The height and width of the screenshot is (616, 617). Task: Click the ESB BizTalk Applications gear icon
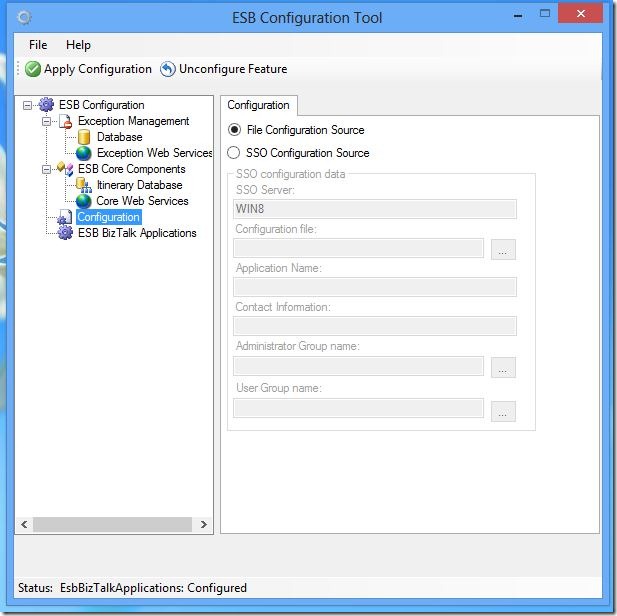click(x=65, y=233)
